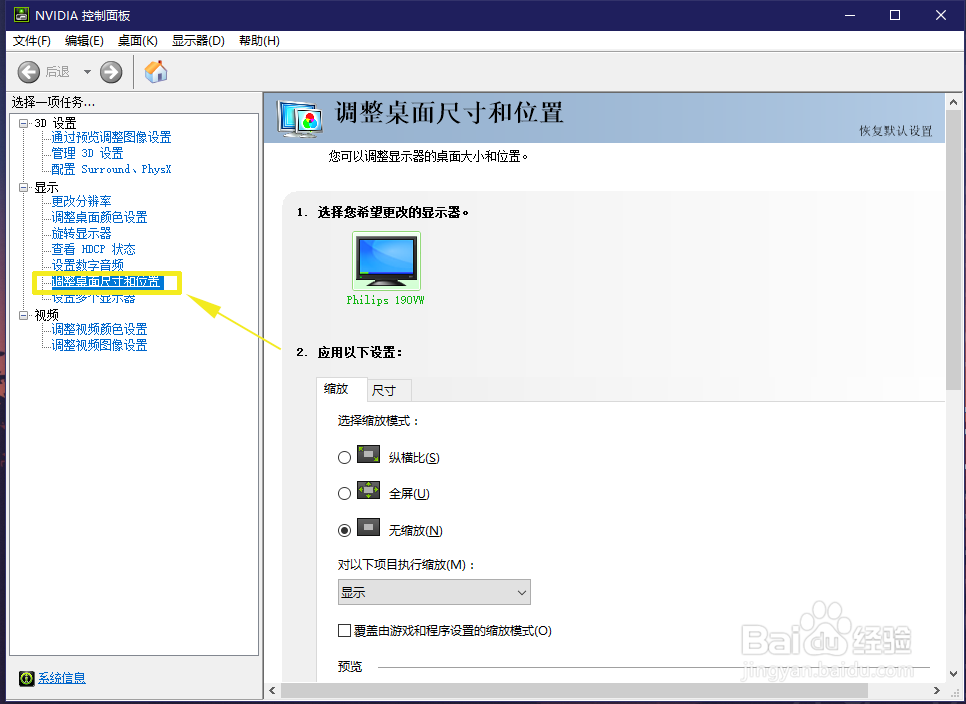Click the 无缩放 scaling preview icon
Image resolution: width=966 pixels, height=704 pixels.
(x=366, y=530)
